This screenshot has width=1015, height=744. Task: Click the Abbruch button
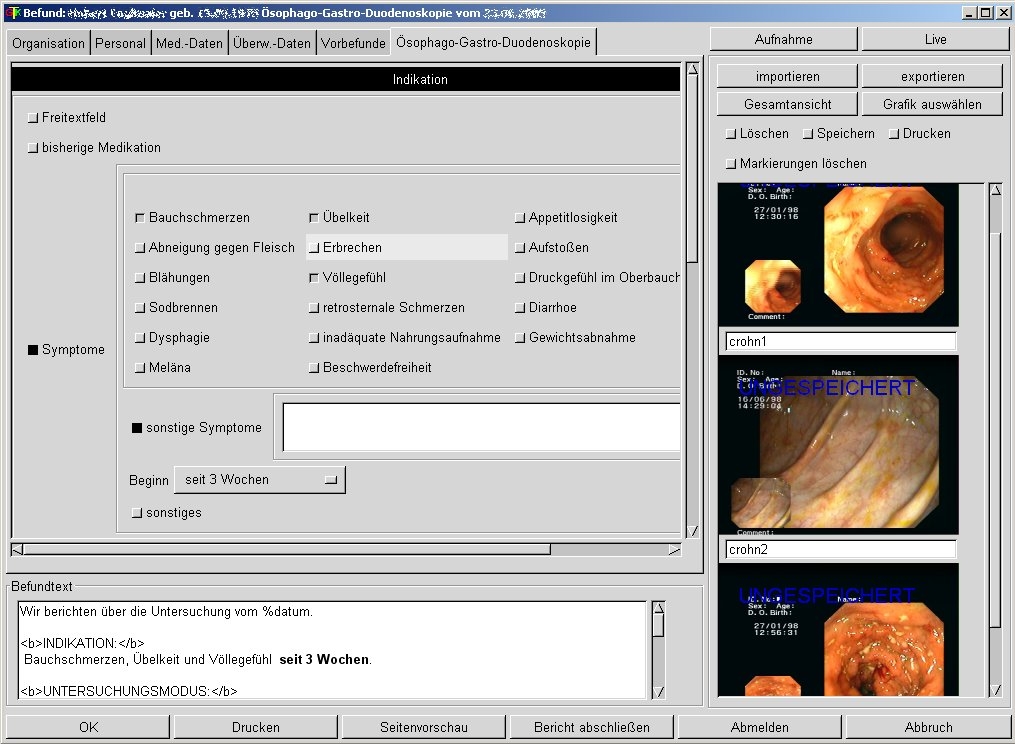point(928,727)
